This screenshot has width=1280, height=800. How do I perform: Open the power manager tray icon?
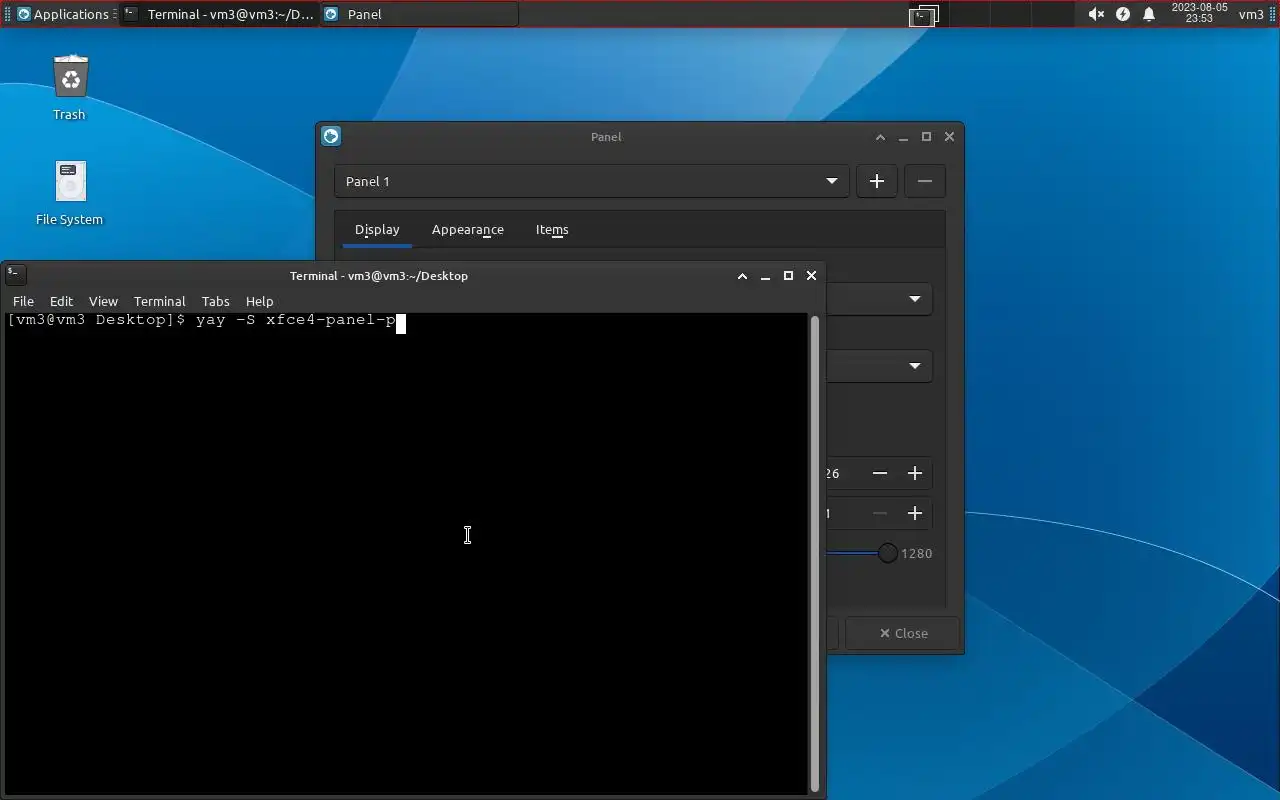[x=1123, y=14]
